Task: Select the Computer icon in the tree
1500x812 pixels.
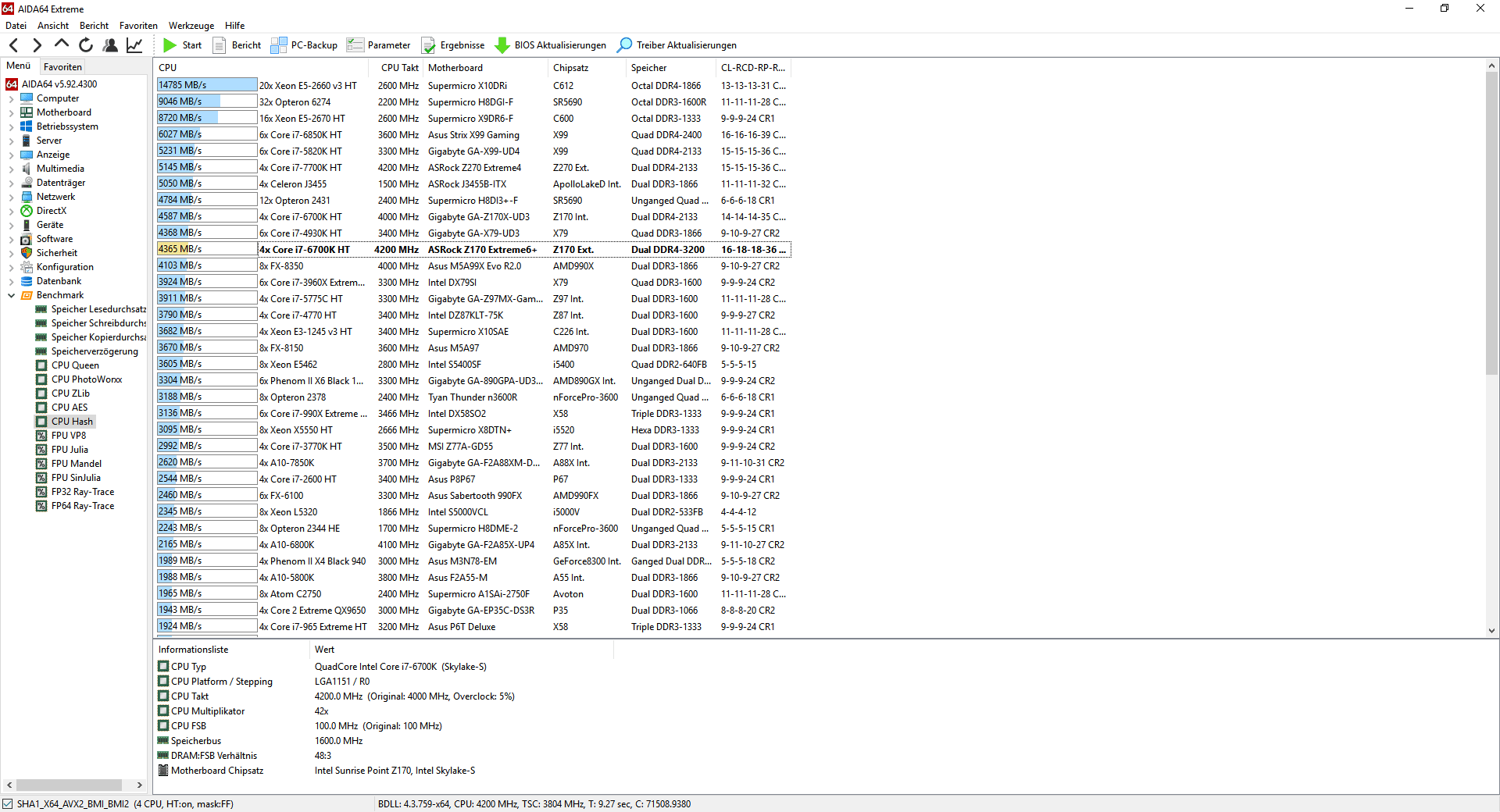Action: (27, 98)
